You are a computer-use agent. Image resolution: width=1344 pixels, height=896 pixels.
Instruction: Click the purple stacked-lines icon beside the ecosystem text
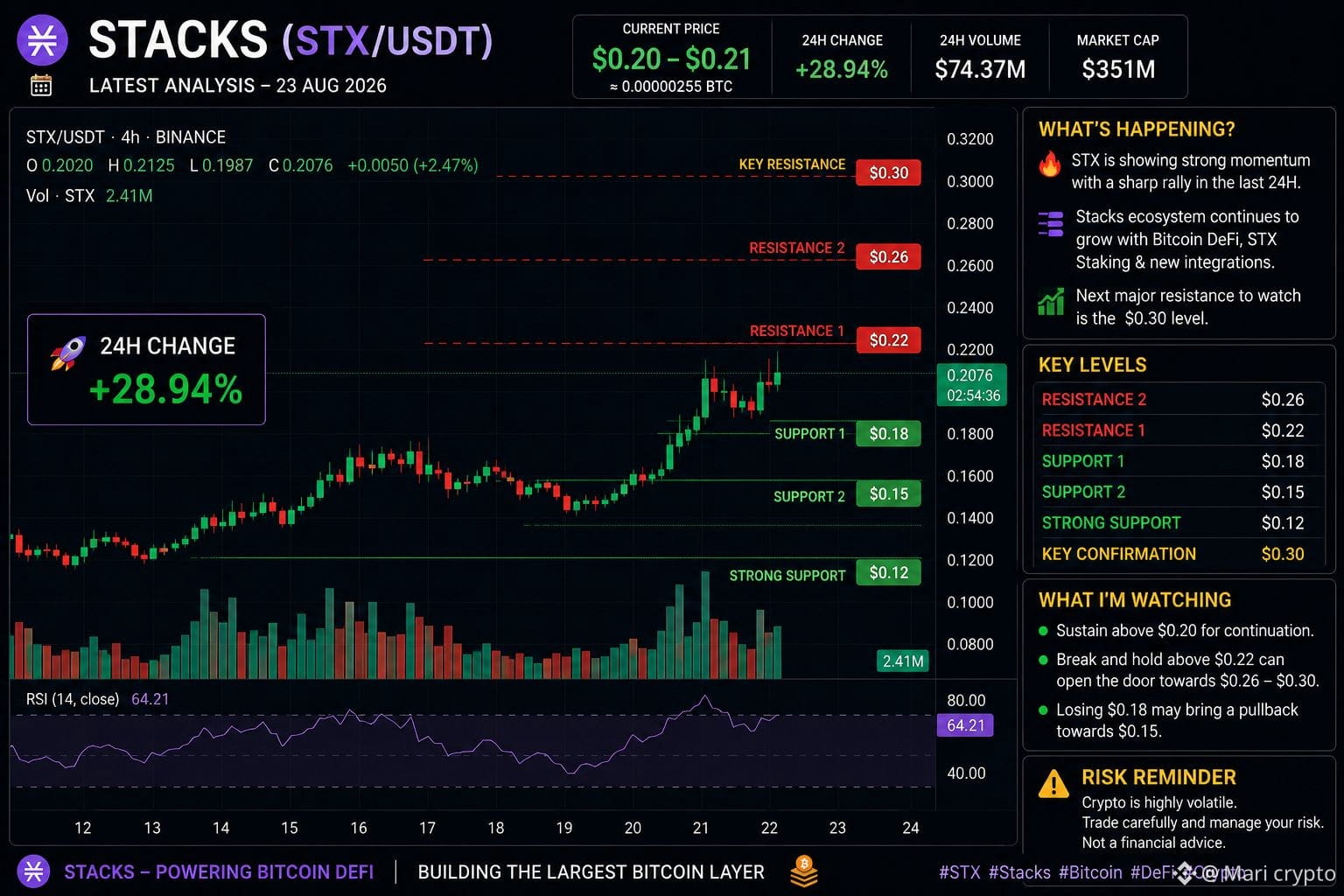(x=1050, y=224)
